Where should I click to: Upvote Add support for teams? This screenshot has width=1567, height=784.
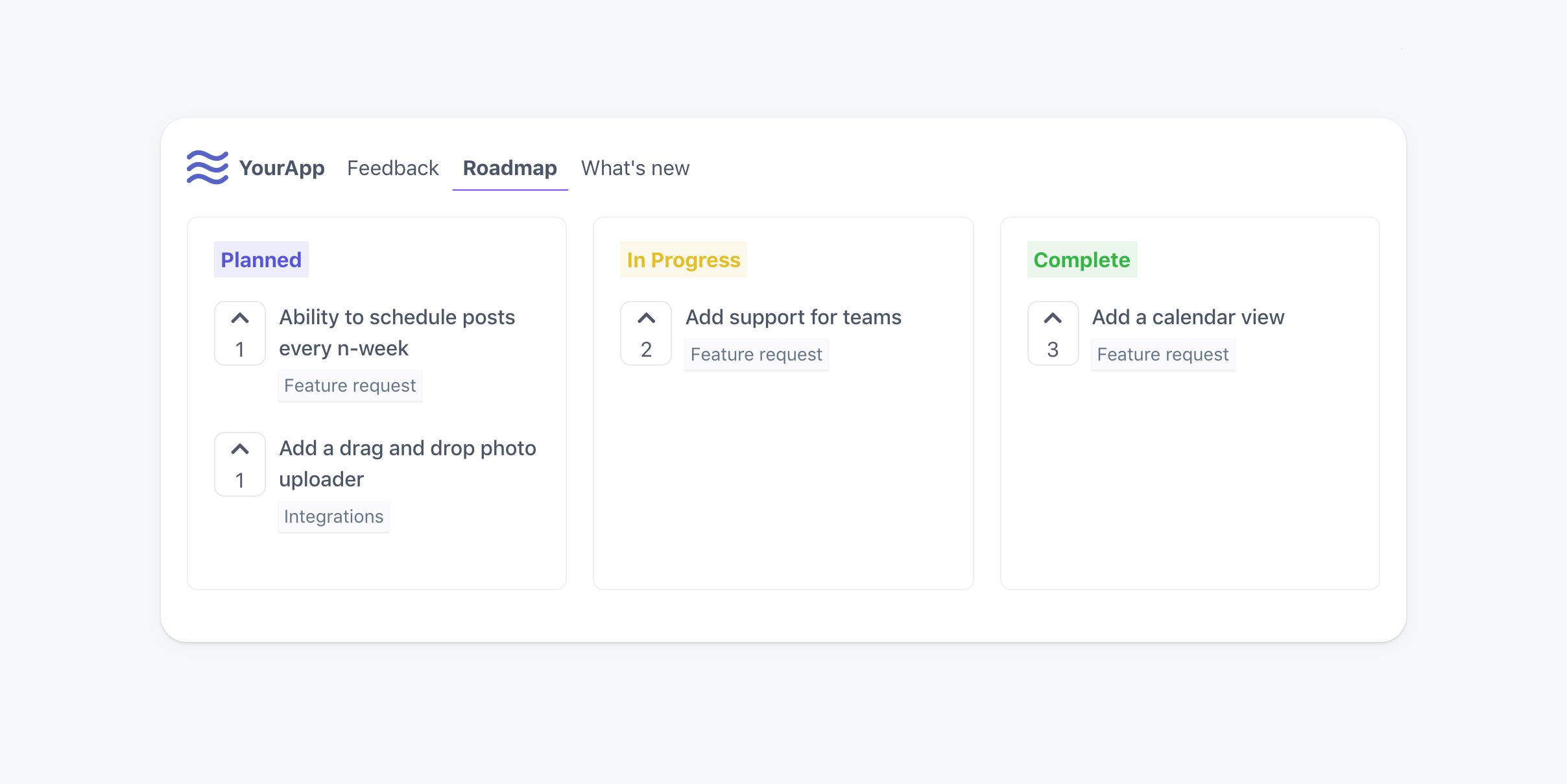coord(646,333)
